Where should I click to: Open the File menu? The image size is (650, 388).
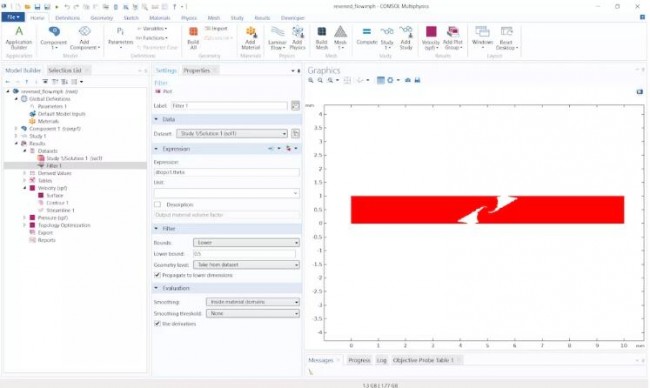(13, 17)
